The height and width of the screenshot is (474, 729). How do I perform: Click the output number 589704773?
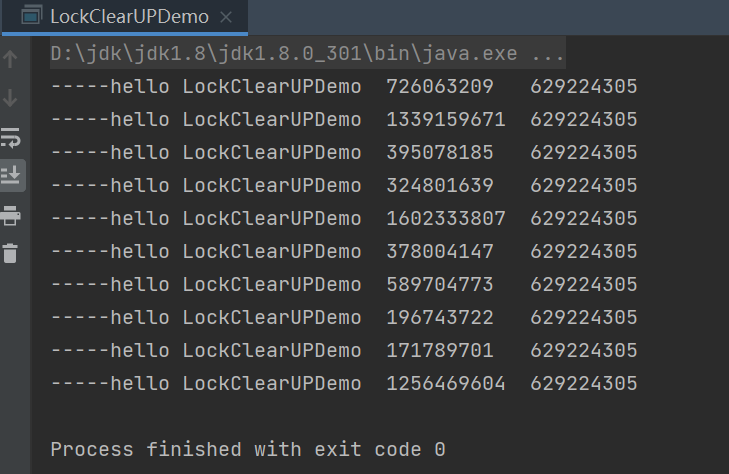tap(440, 284)
